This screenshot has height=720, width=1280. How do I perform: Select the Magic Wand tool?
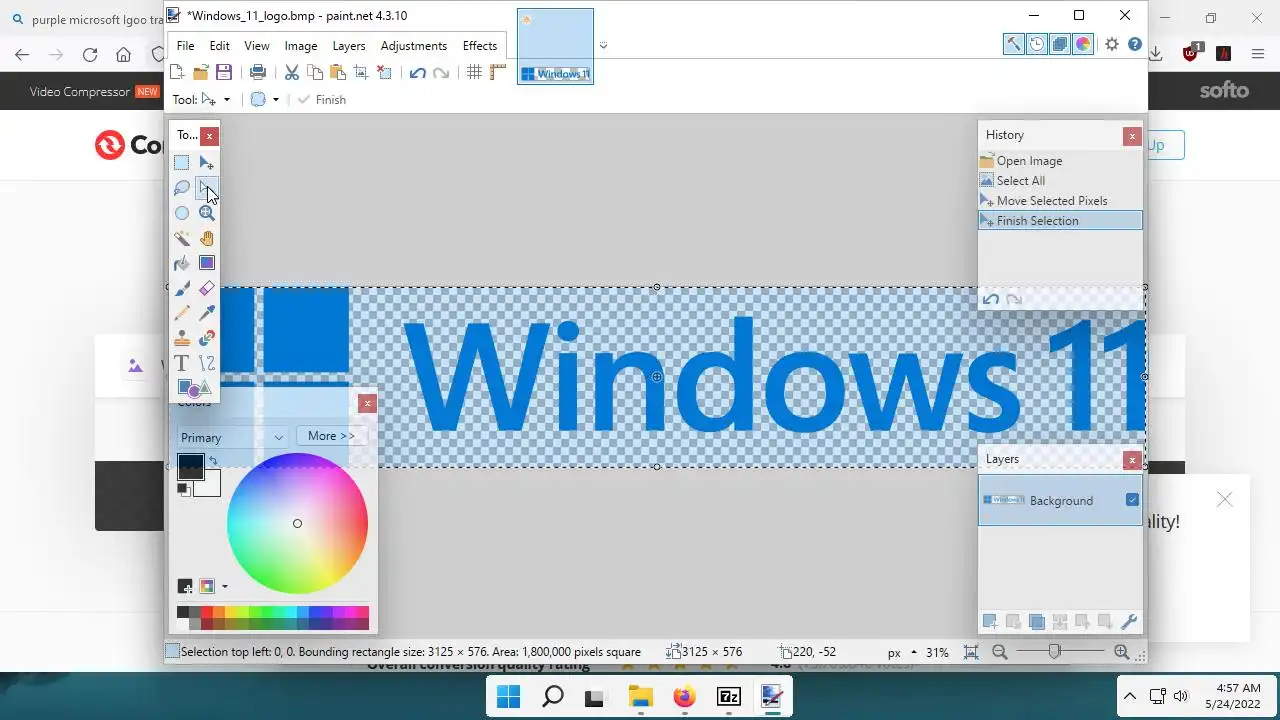click(x=181, y=238)
